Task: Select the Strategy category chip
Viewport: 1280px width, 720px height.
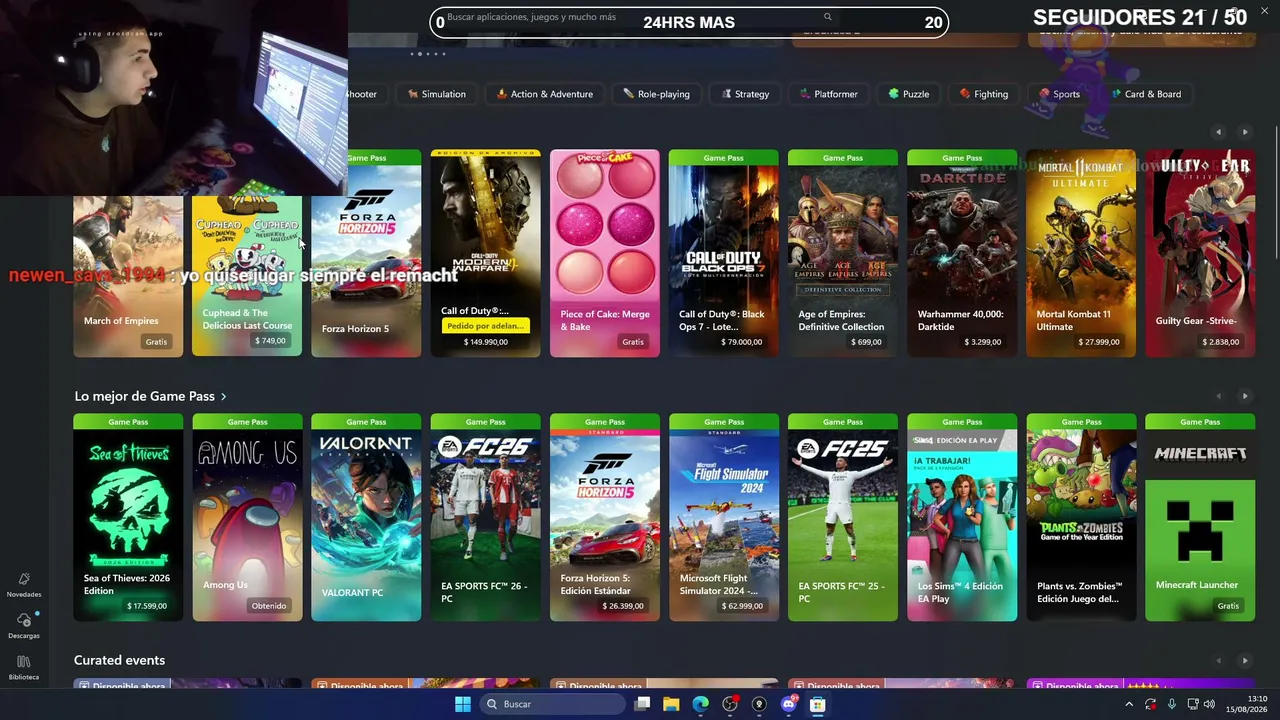Action: coord(745,94)
